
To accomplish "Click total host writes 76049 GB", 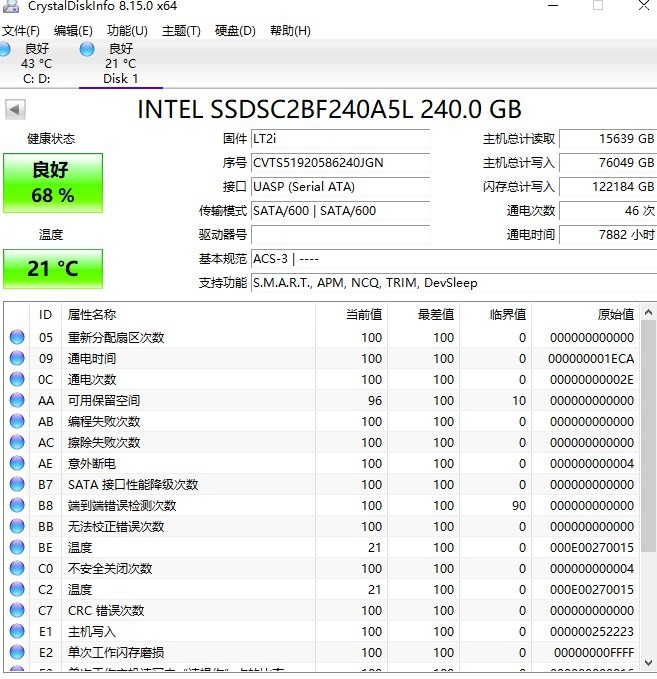I will coord(608,163).
